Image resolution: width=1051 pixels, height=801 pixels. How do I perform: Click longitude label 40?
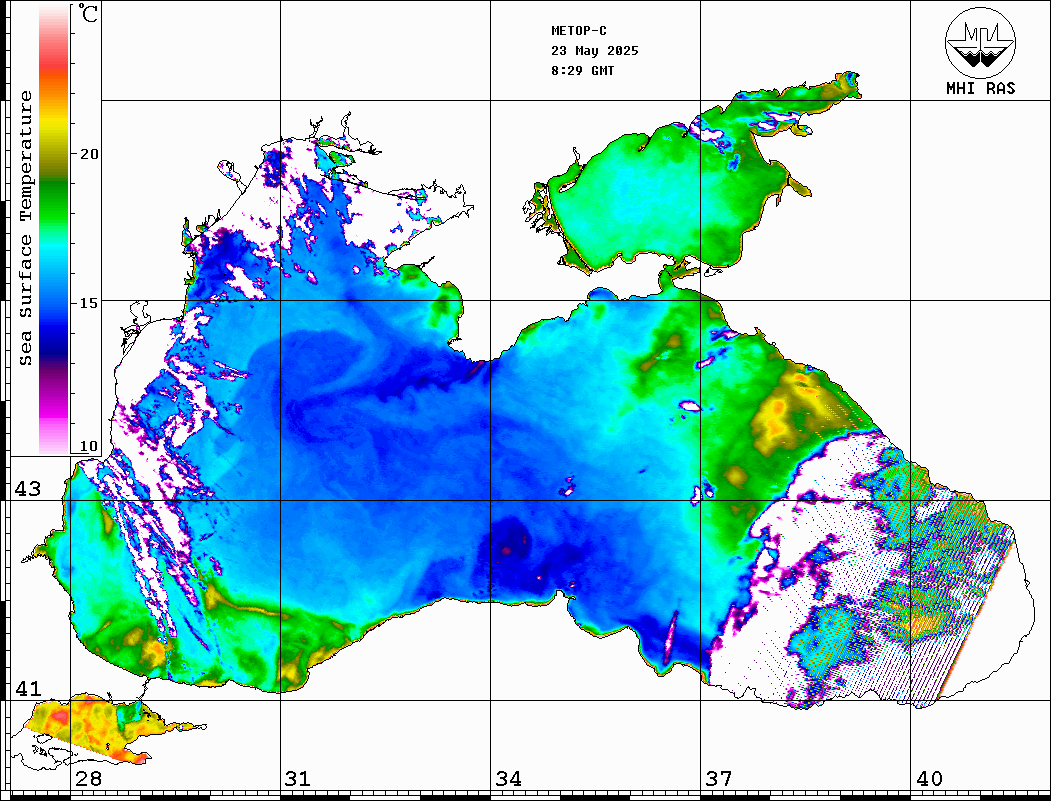coord(929,779)
